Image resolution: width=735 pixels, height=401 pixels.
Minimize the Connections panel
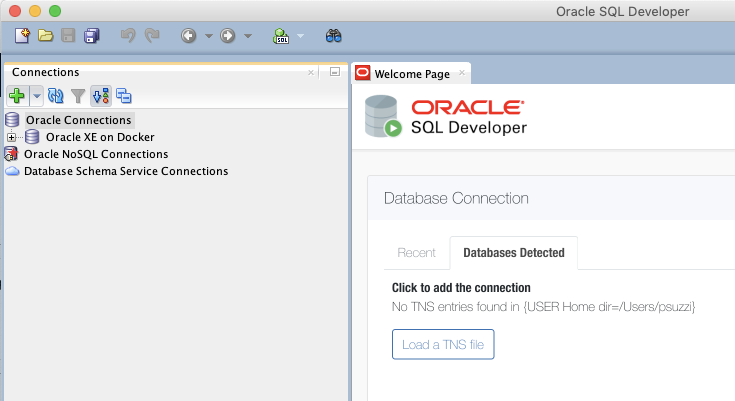[335, 72]
